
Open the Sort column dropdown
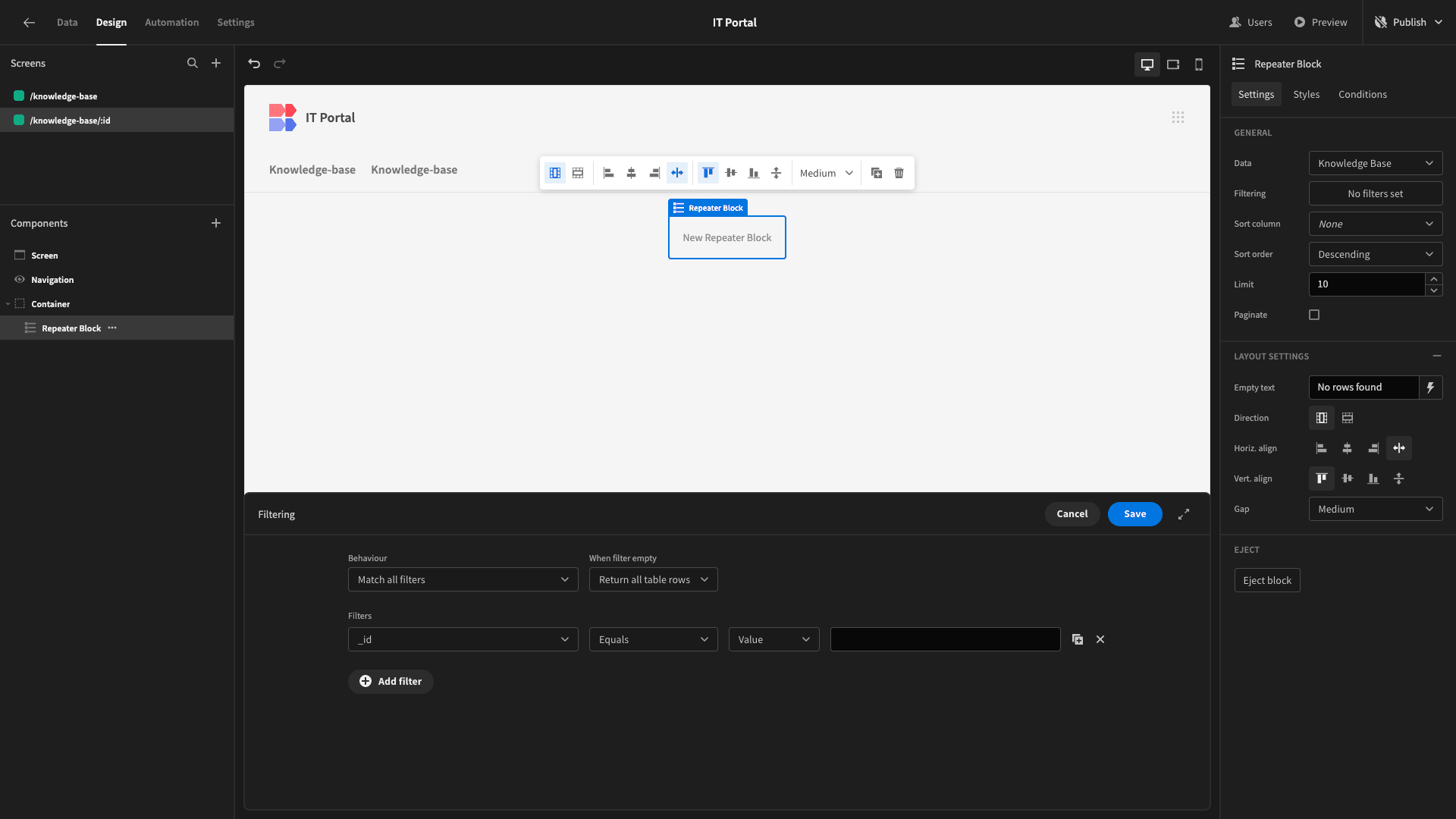1376,224
